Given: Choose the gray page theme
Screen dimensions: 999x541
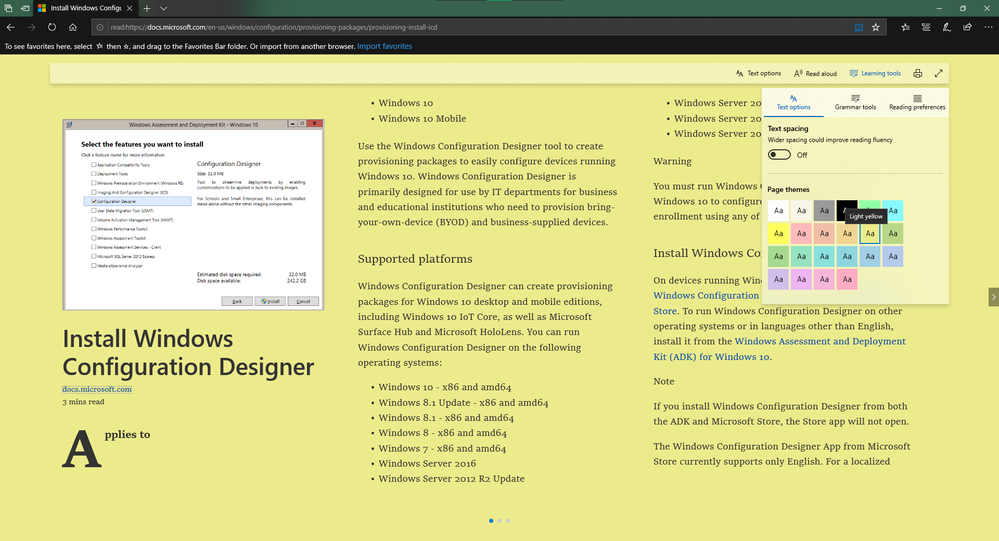Looking at the screenshot, I should [x=824, y=210].
